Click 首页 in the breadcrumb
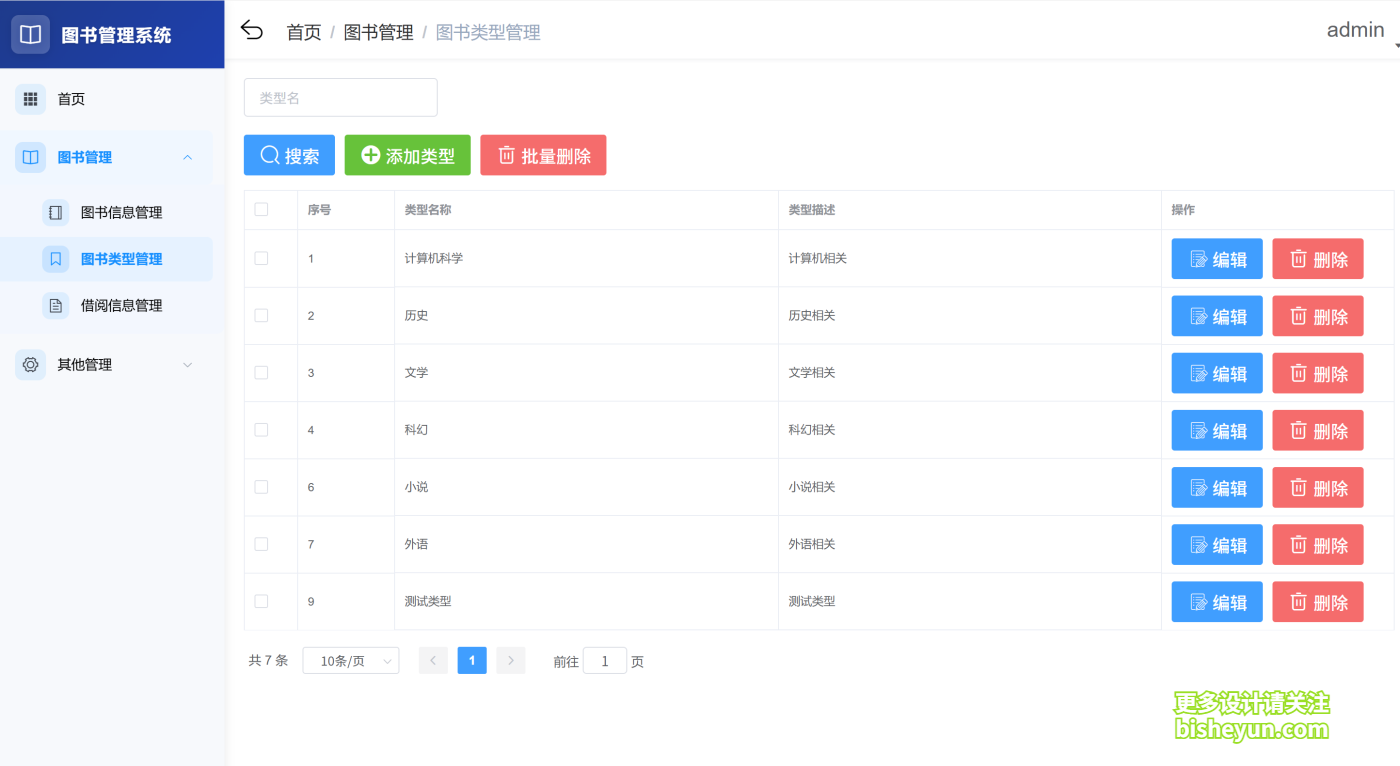Image resolution: width=1400 pixels, height=766 pixels. (303, 32)
